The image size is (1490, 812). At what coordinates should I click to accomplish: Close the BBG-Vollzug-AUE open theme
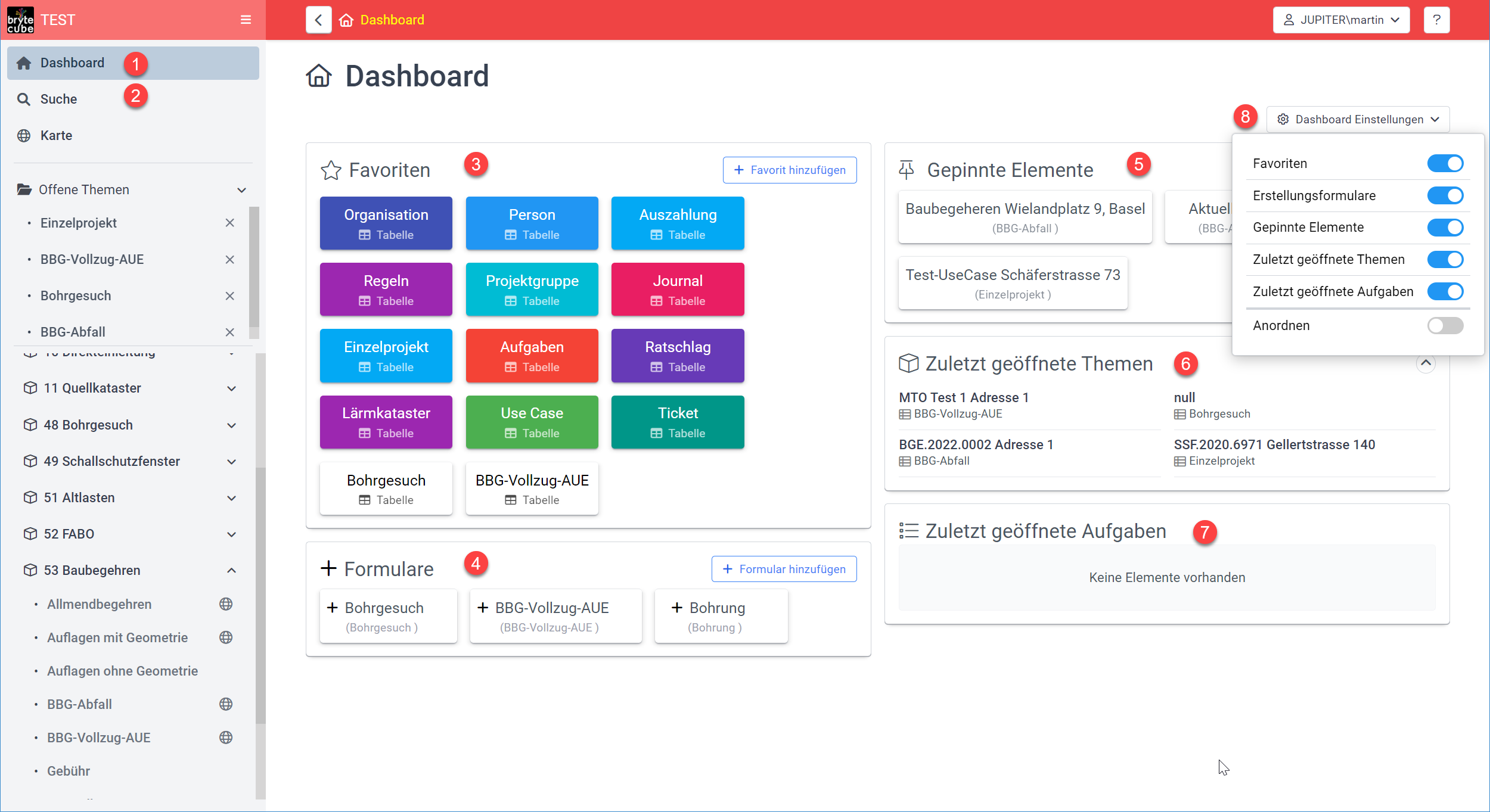pyautogui.click(x=230, y=260)
